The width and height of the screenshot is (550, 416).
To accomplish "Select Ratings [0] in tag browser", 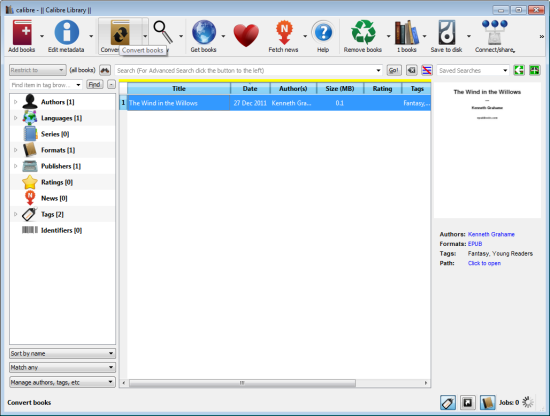I will [57, 182].
